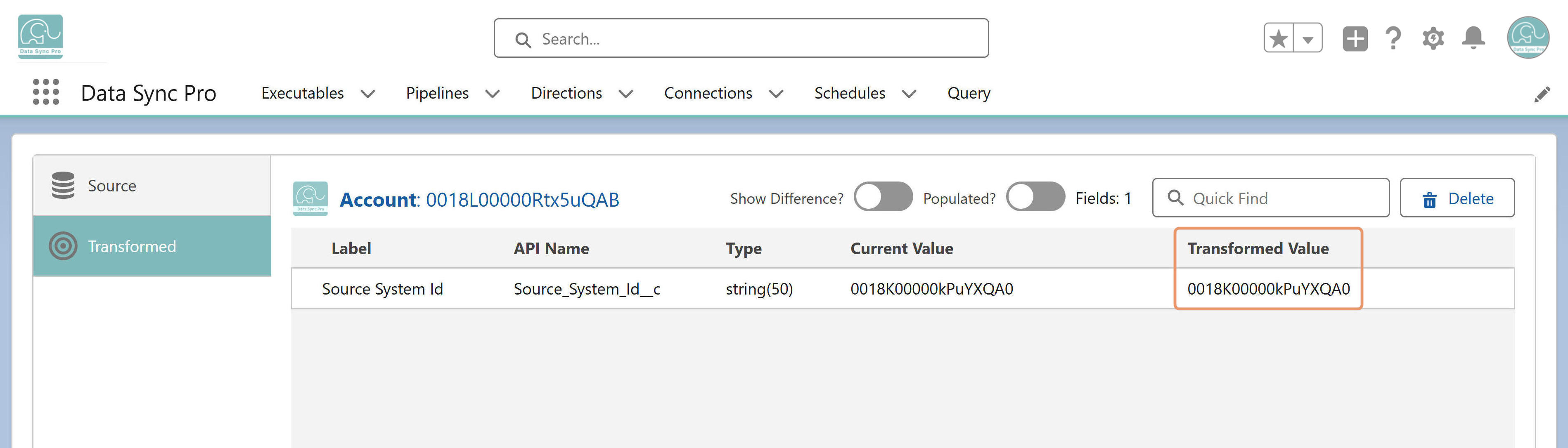Screen dimensions: 1568x448
Task: Expand the Executables menu chevron
Action: tap(368, 94)
